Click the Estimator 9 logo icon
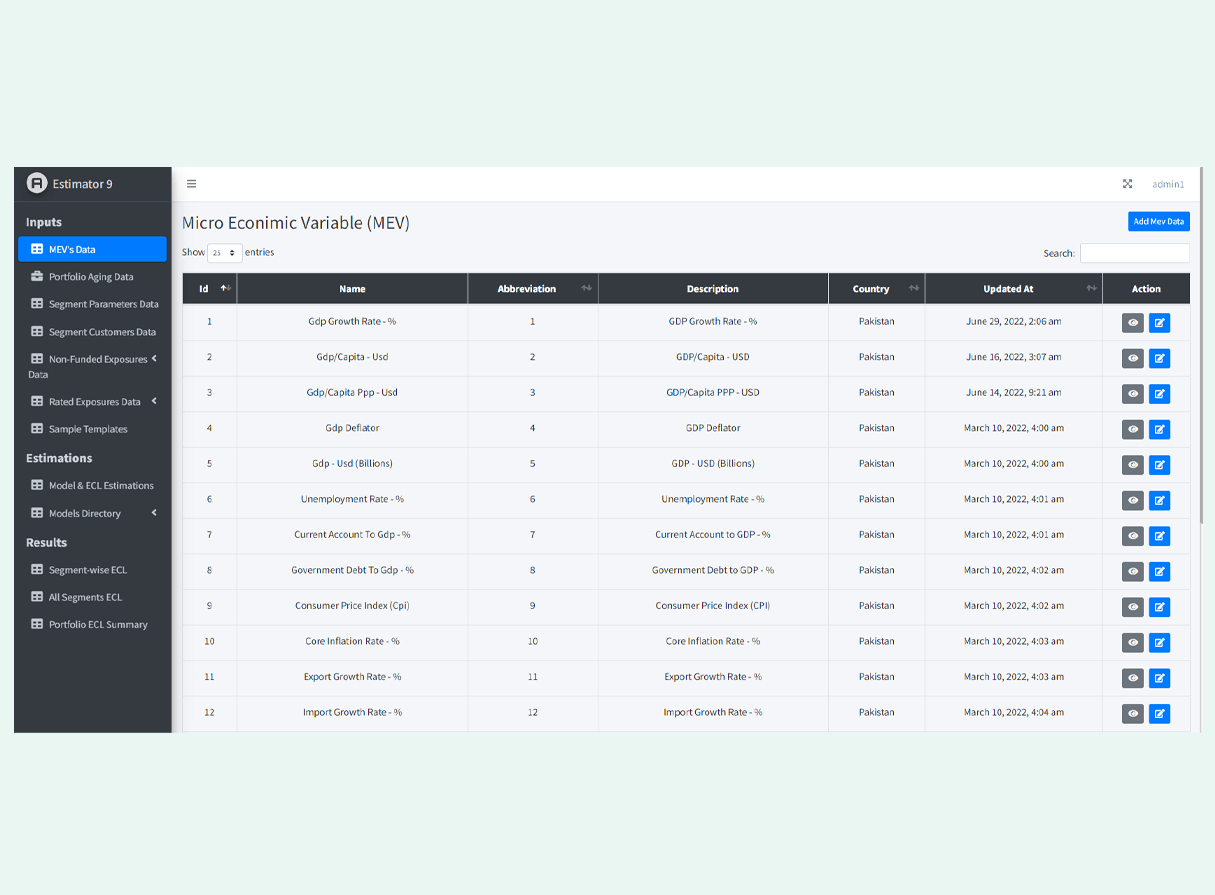 tap(37, 183)
